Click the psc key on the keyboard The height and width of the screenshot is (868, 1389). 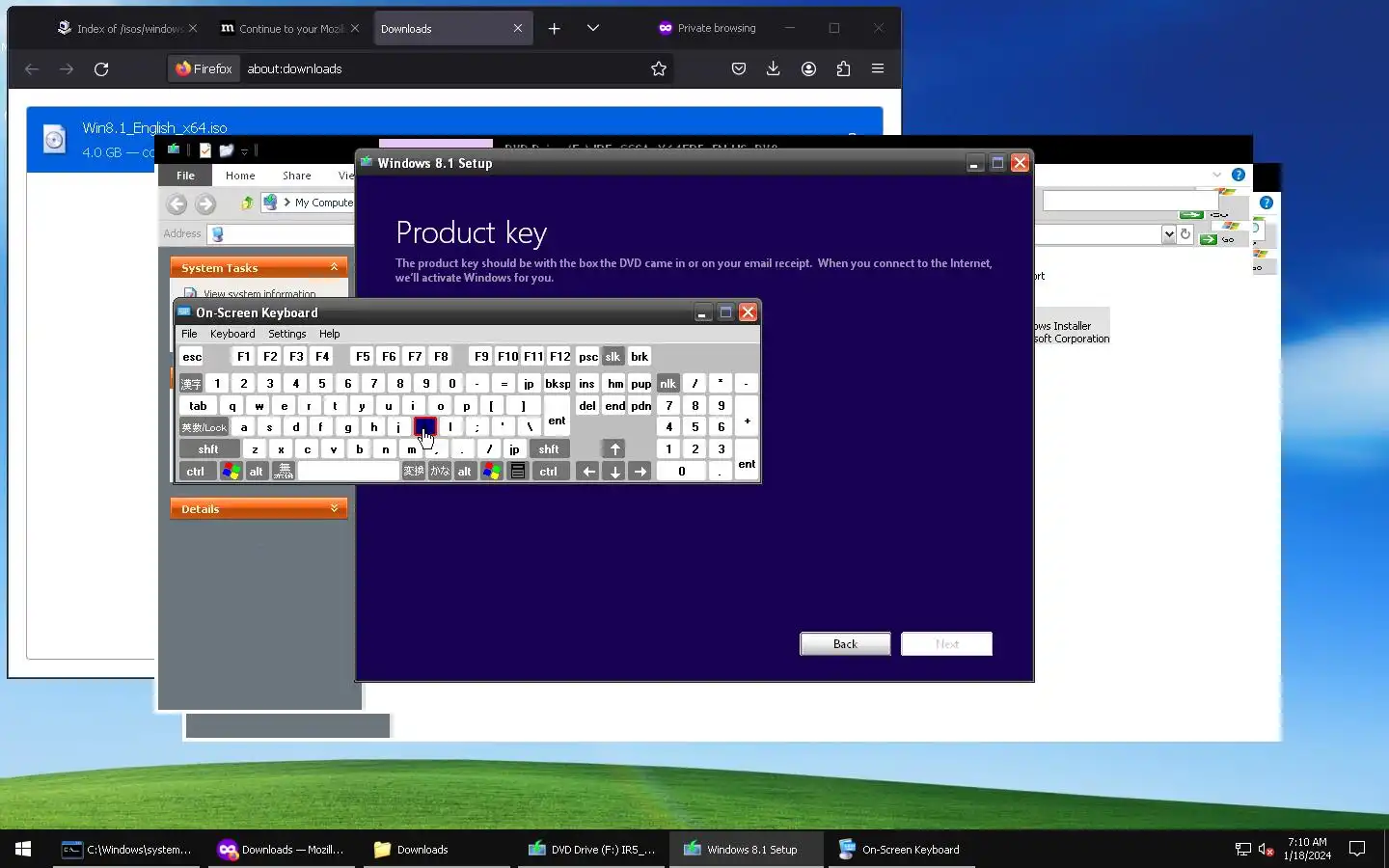tap(587, 357)
